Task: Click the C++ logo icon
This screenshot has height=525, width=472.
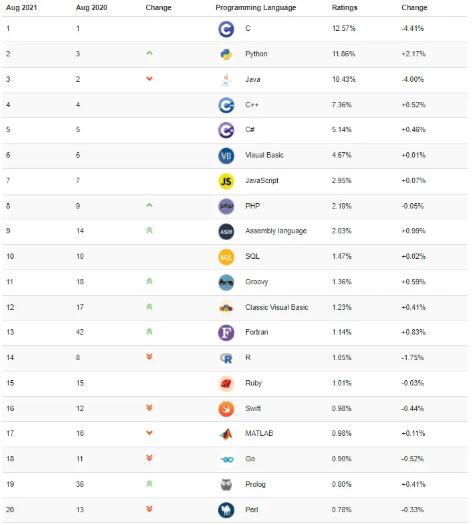Action: coord(226,105)
